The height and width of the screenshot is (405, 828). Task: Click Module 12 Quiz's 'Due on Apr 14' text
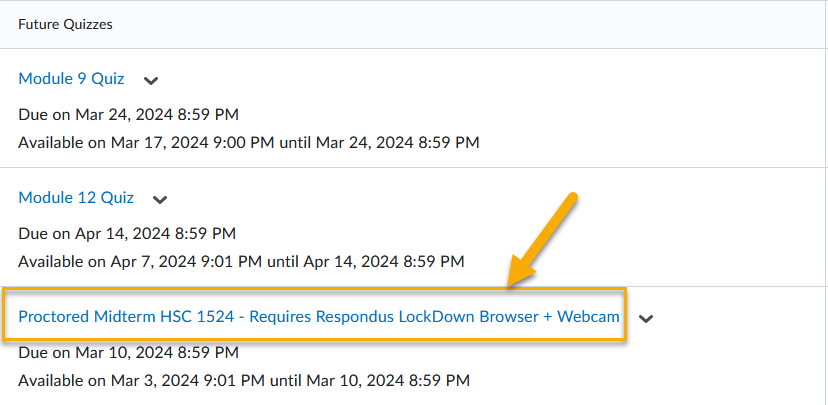(x=127, y=234)
